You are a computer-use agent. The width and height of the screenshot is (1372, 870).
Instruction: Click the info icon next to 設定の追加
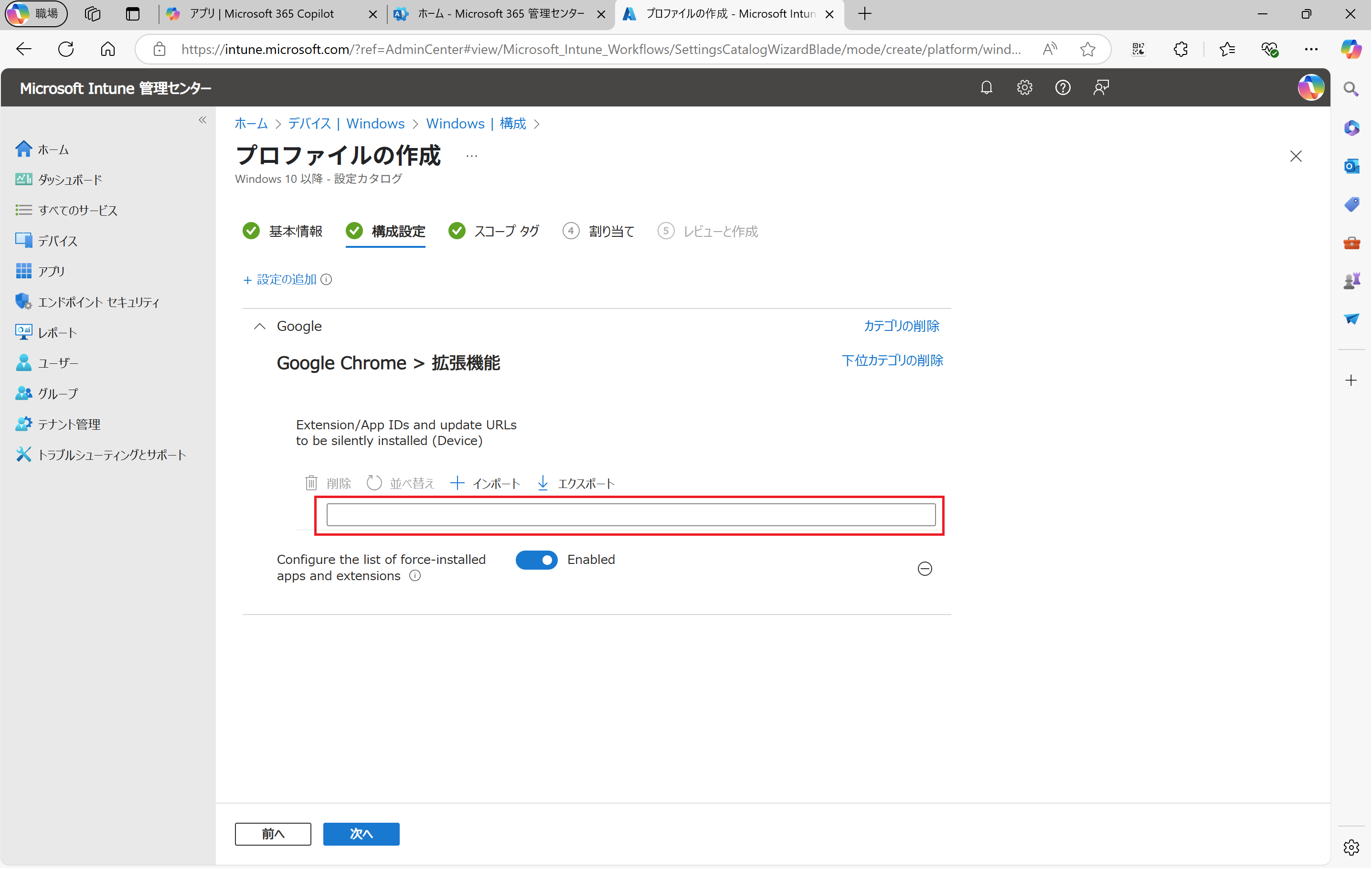(326, 279)
